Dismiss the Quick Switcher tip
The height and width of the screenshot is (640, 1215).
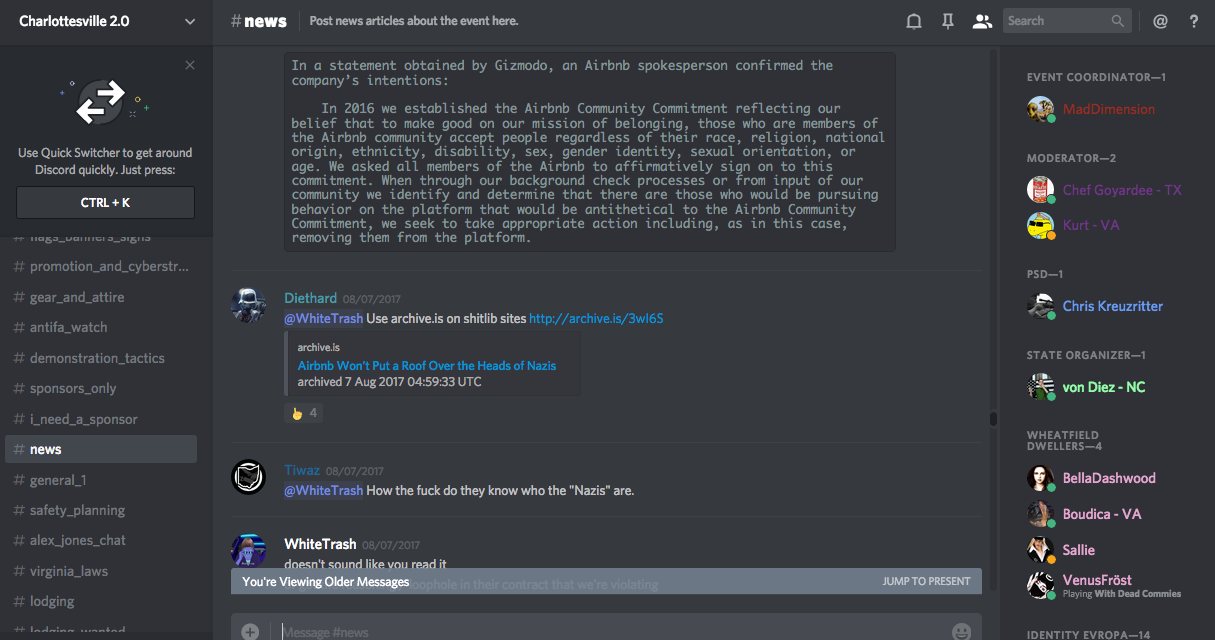click(190, 65)
